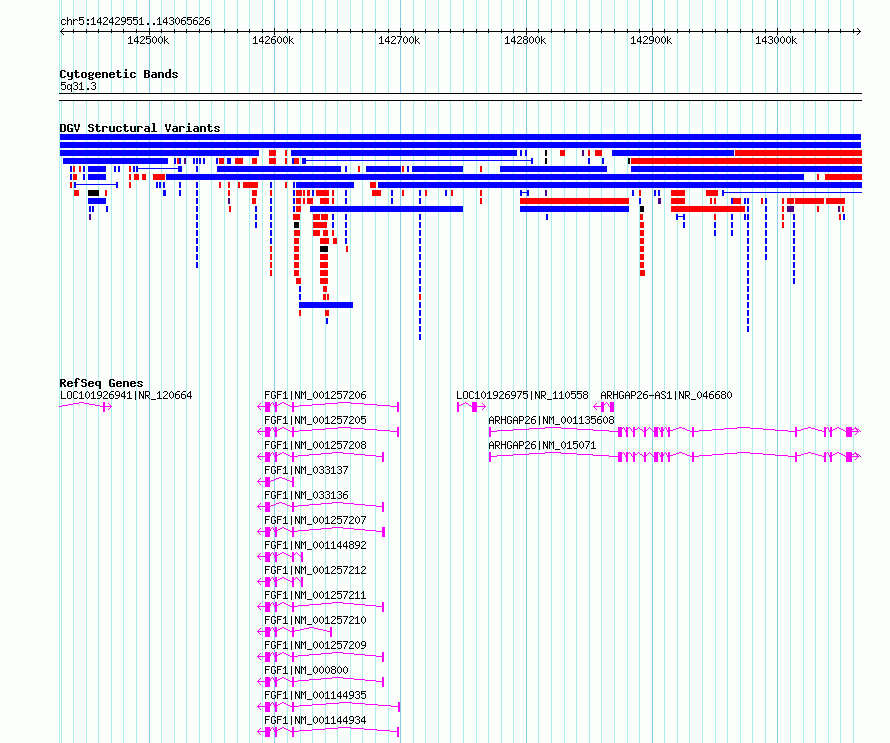890x743 pixels.
Task: Click the exon-intron model under ARHGAP26|NM_015071
Action: 675,456
